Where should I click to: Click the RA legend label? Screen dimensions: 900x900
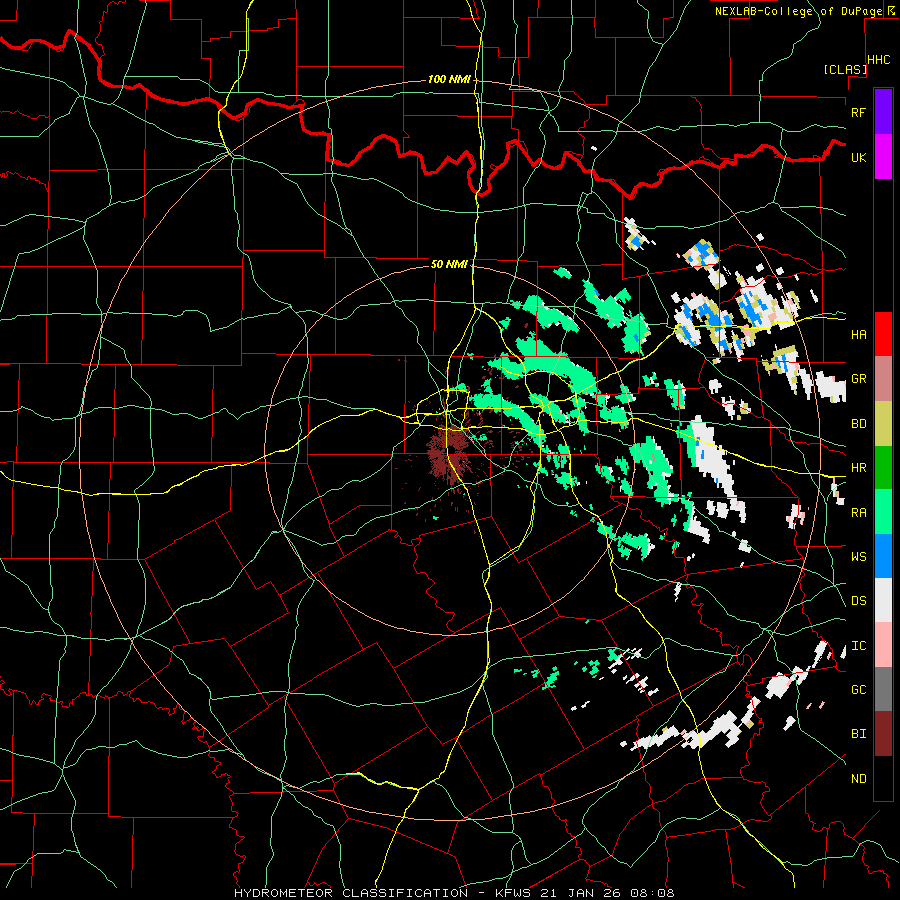pos(858,512)
